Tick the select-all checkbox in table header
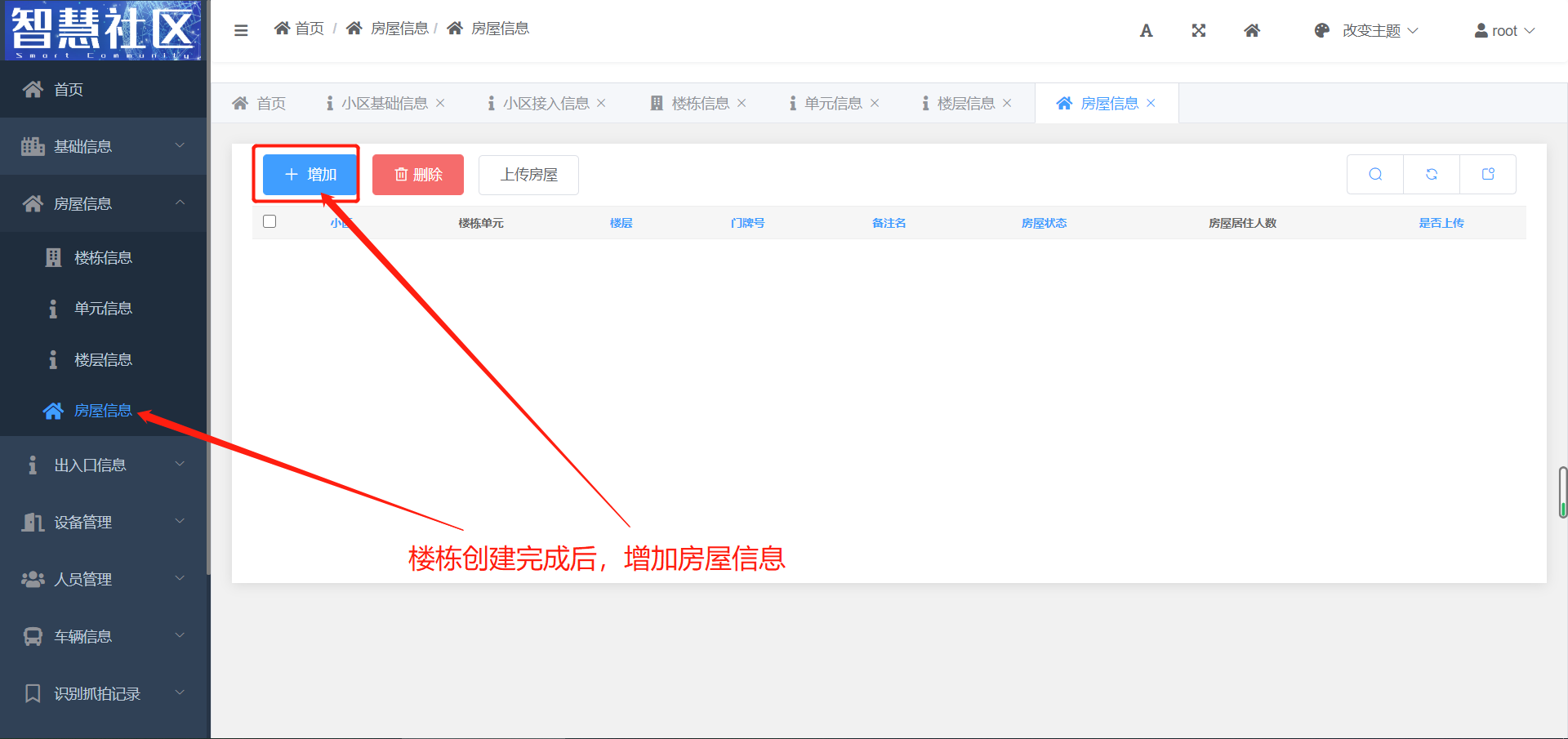The width and height of the screenshot is (1568, 739). [269, 221]
